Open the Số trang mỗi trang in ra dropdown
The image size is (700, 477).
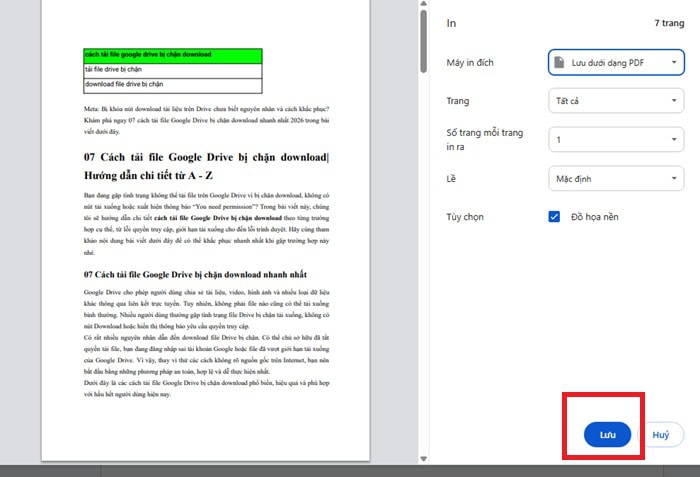point(616,140)
